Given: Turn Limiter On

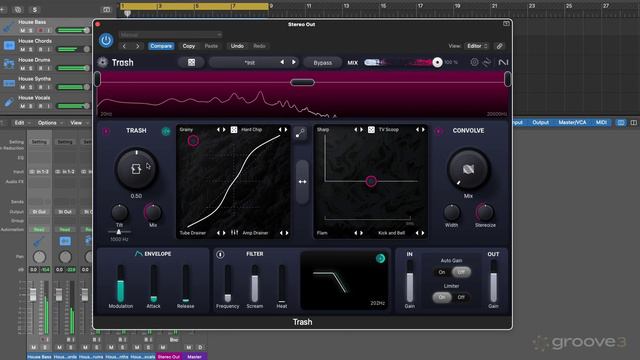Looking at the screenshot, I should coord(442,297).
